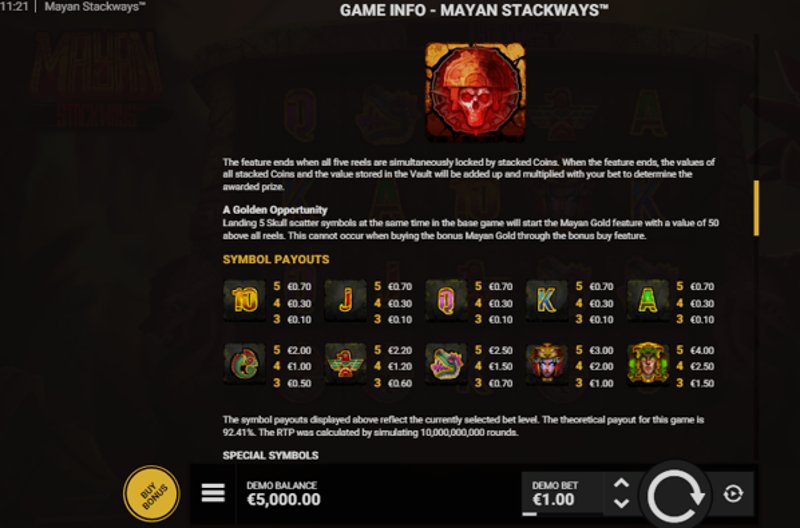800x528 pixels.
Task: Click the eagle totem symbol
Action: 345,364
